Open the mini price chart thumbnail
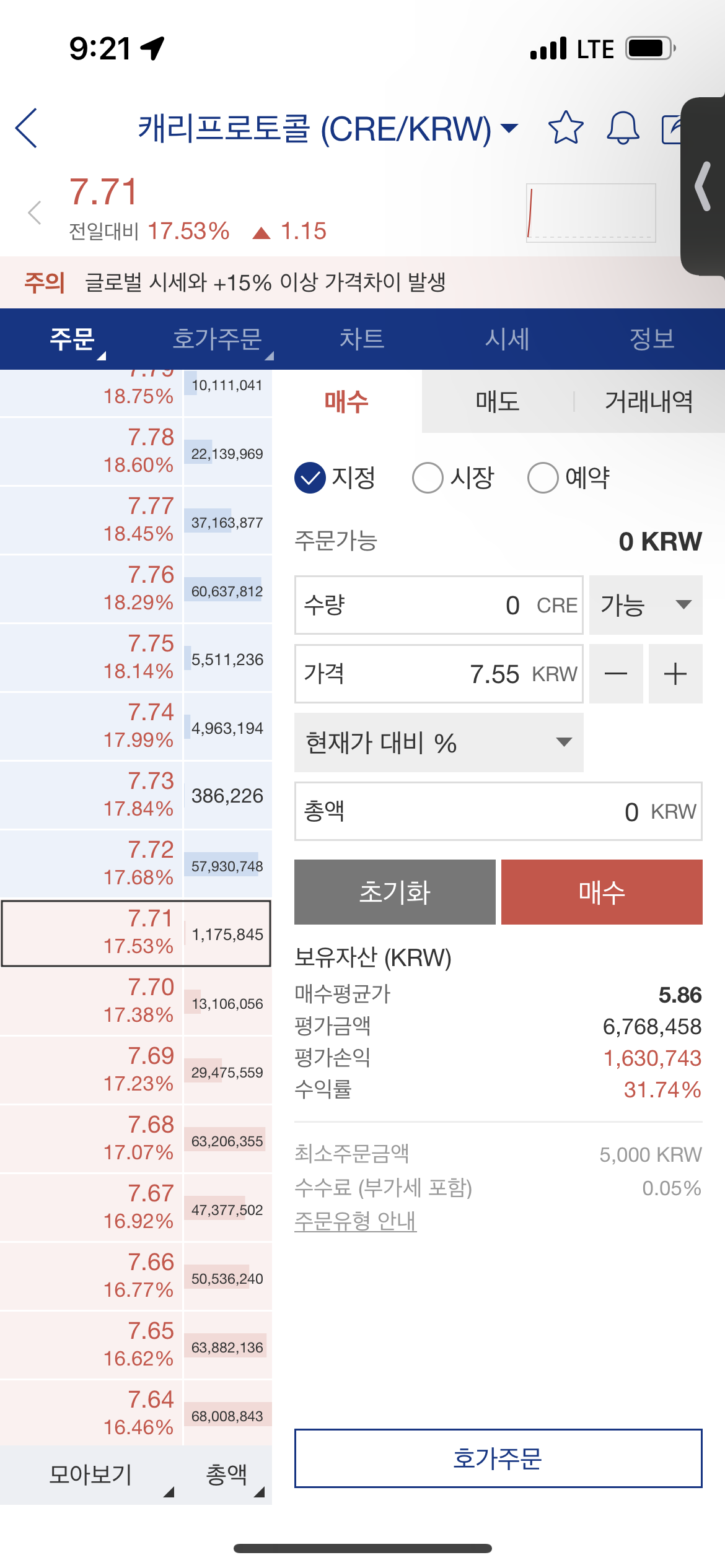The width and height of the screenshot is (725, 1568). pos(591,212)
